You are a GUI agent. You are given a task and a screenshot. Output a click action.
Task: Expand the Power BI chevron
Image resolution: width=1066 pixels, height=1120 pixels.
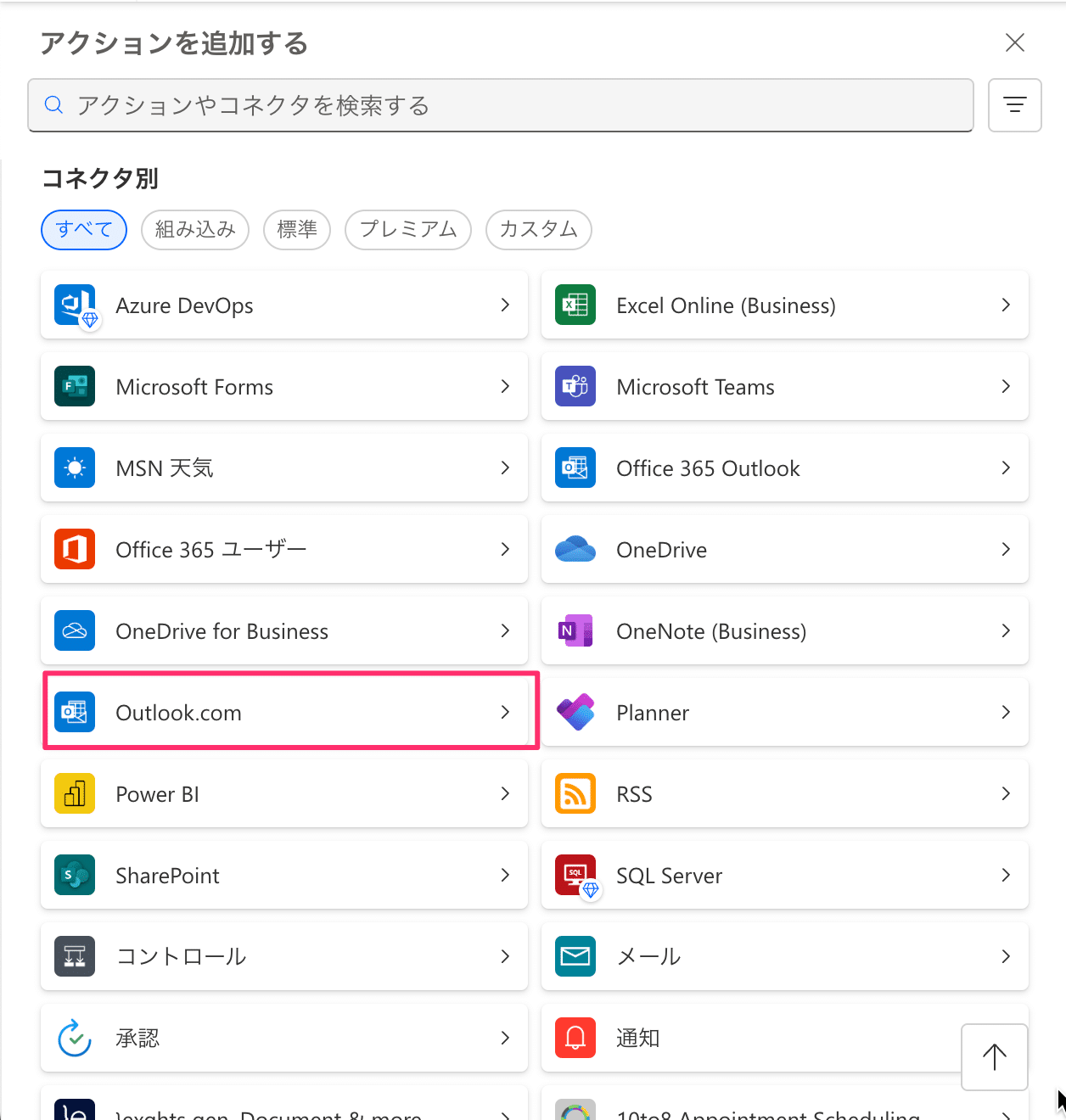click(505, 794)
